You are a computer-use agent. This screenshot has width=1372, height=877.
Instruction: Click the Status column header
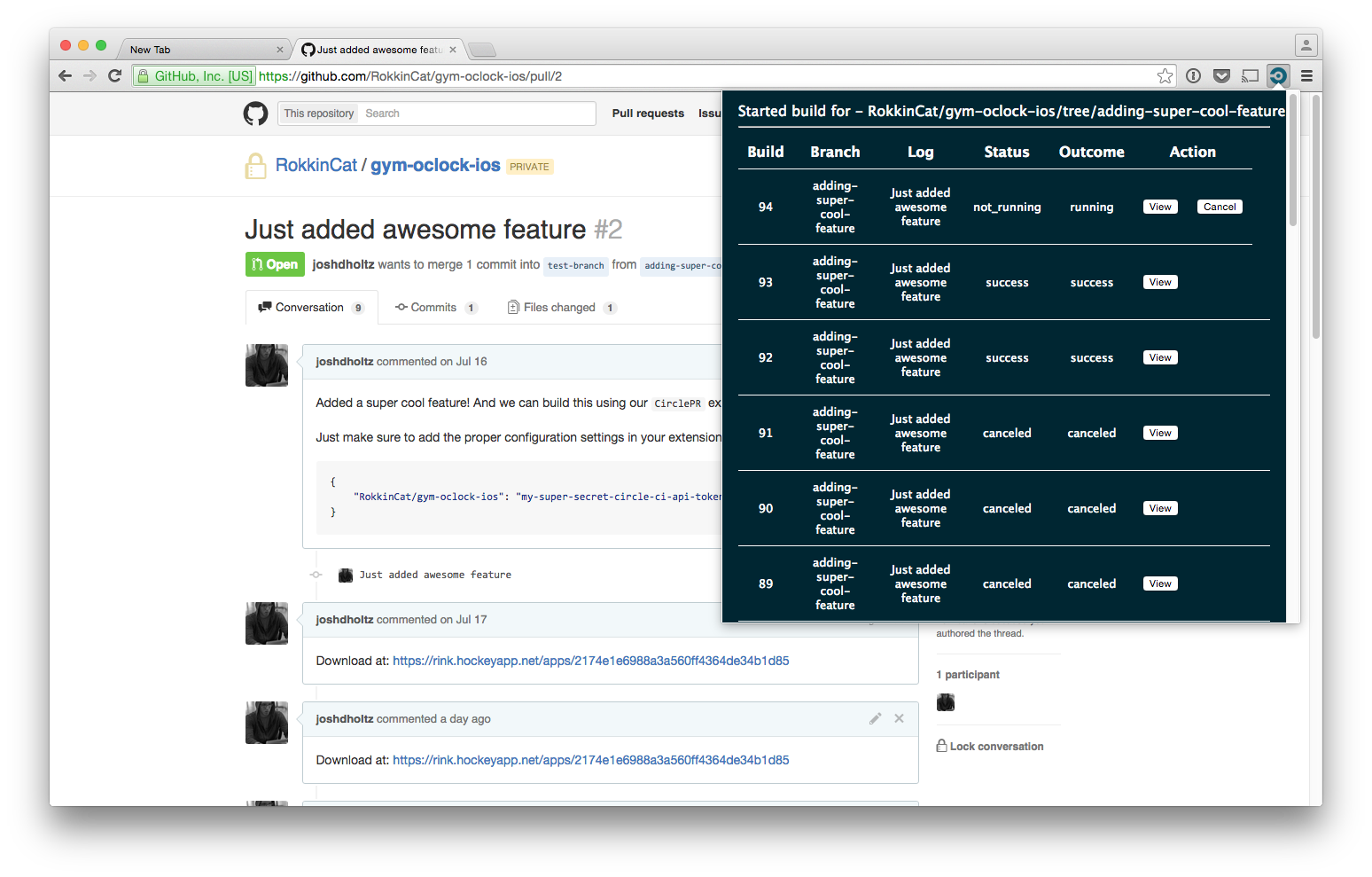click(x=1007, y=152)
